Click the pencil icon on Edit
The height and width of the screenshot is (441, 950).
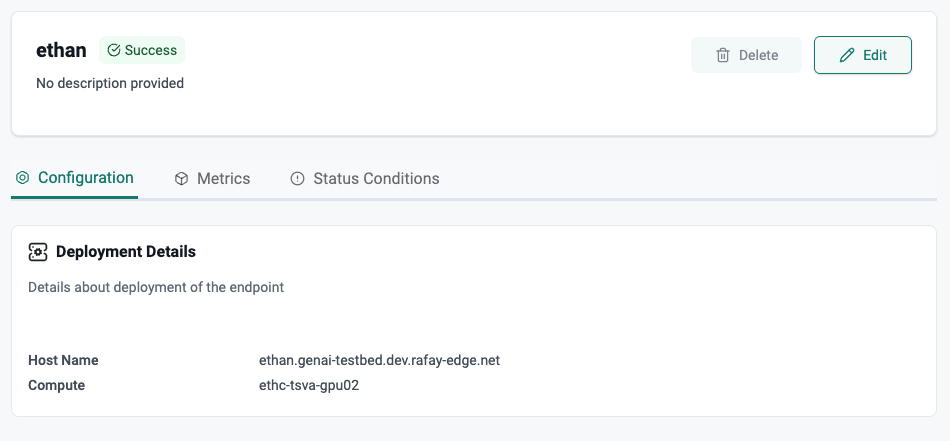[847, 55]
